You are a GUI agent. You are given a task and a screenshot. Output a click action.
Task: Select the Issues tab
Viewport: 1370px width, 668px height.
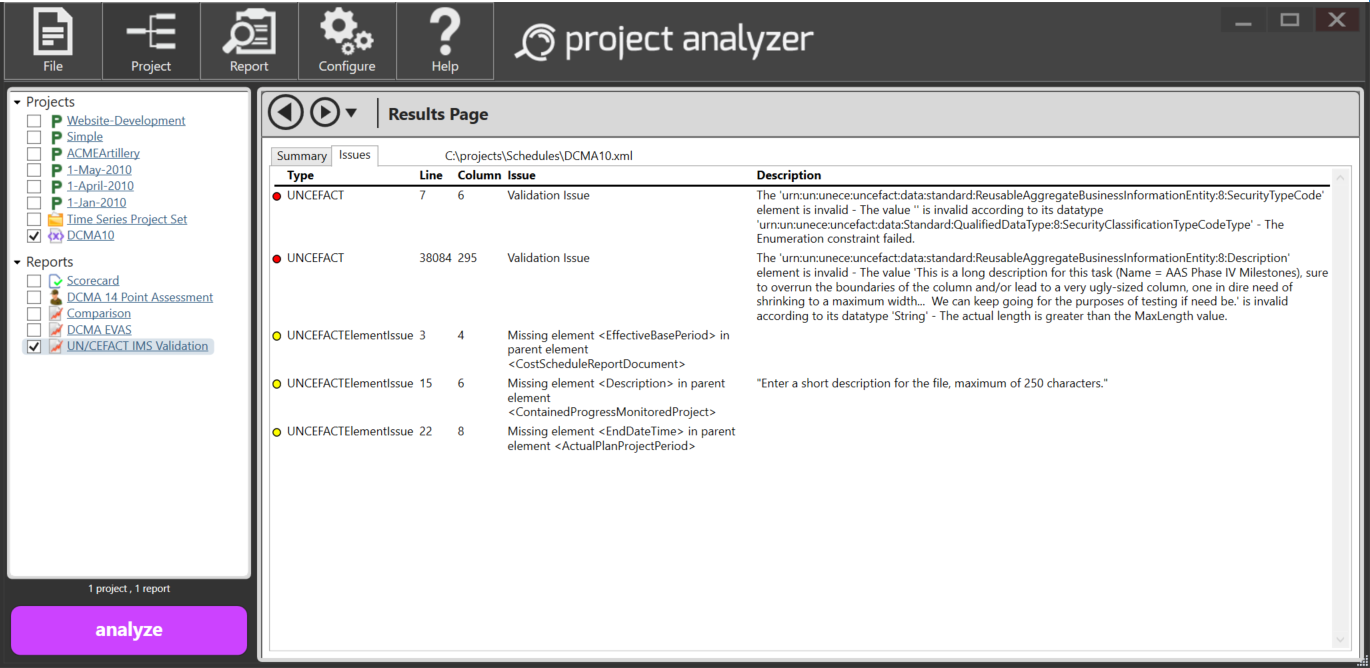(354, 155)
